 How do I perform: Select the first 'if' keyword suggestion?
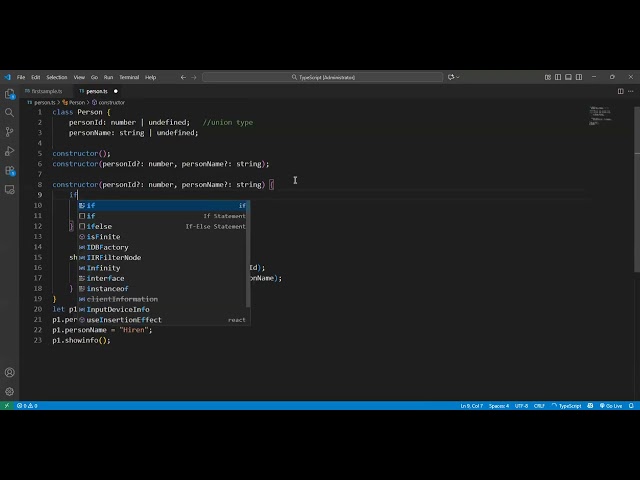tap(163, 205)
